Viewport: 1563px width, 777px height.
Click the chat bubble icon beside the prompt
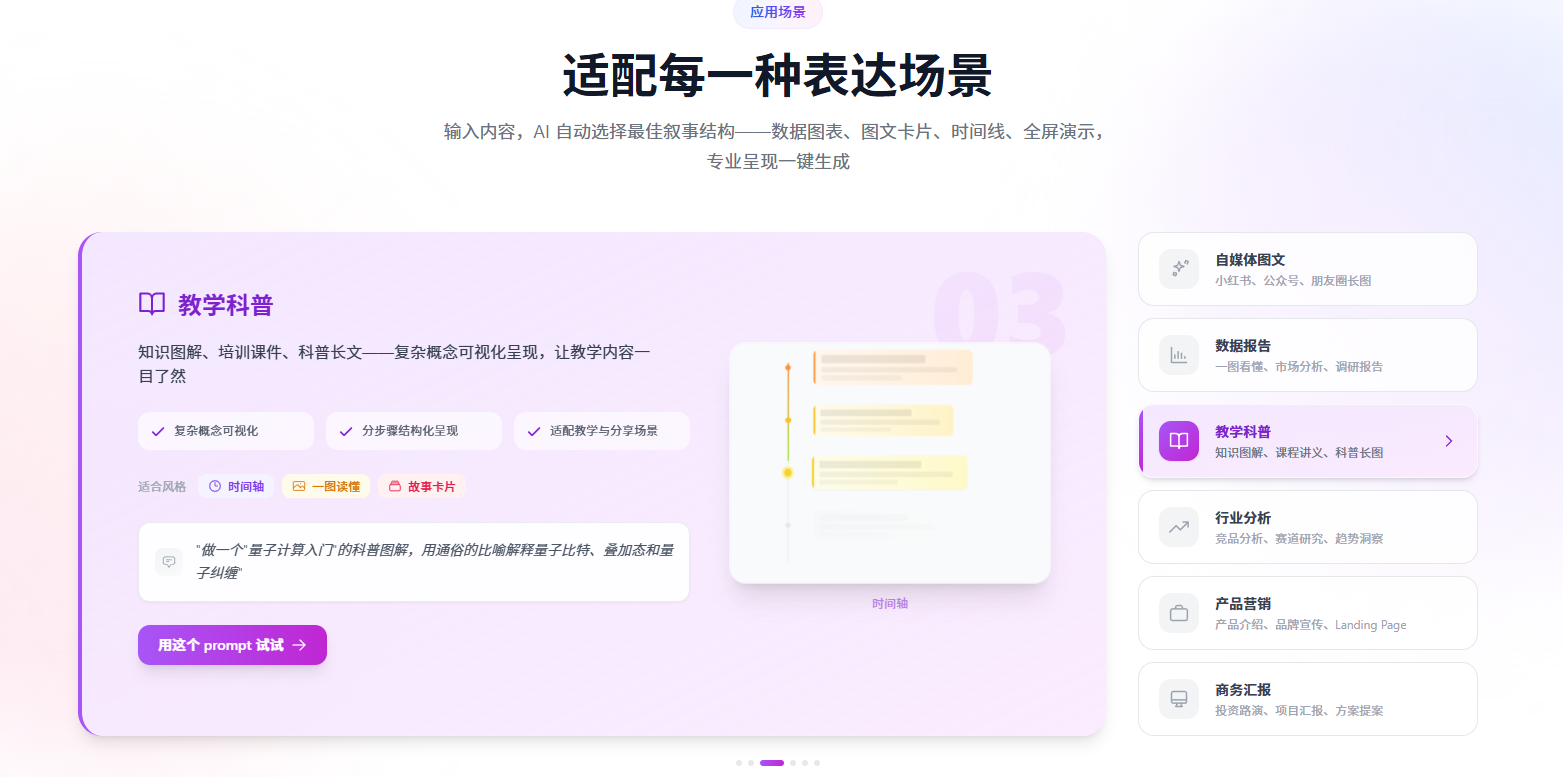click(169, 562)
